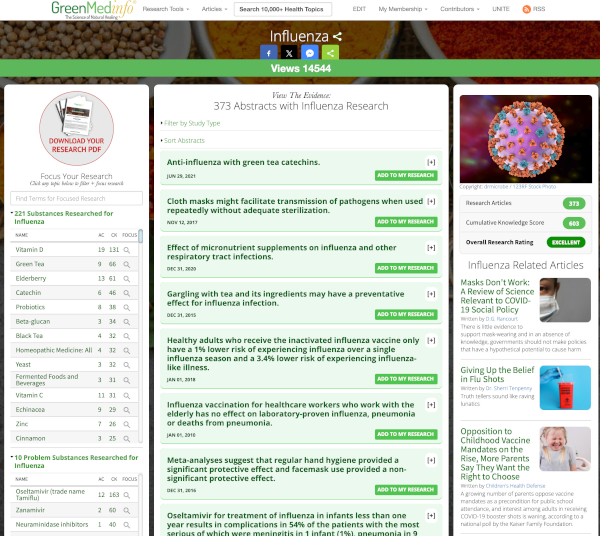Open My Membership menu
This screenshot has height=536, width=600.
point(403,9)
